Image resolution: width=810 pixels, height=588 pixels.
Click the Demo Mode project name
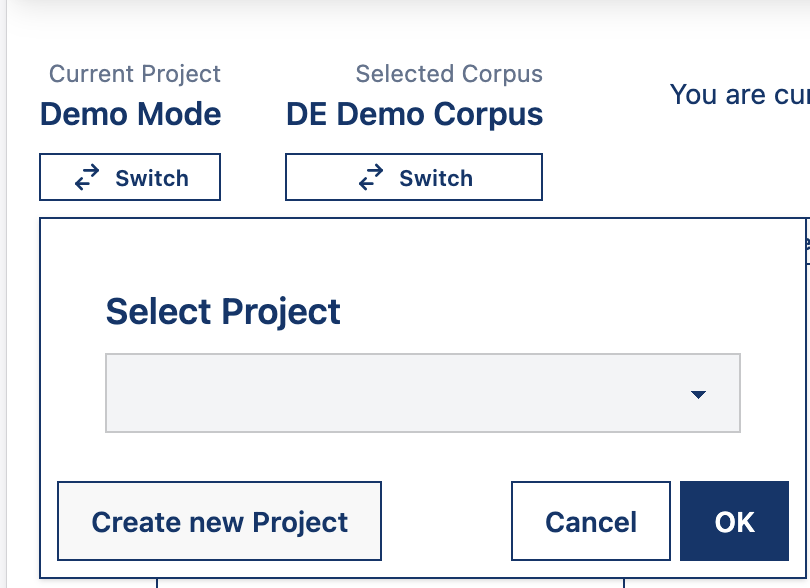[x=130, y=114]
